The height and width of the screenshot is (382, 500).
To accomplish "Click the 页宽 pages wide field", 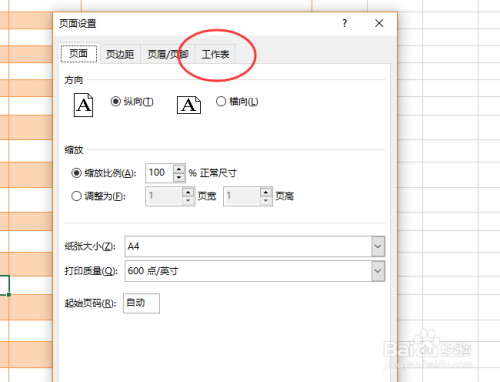I will [164, 196].
